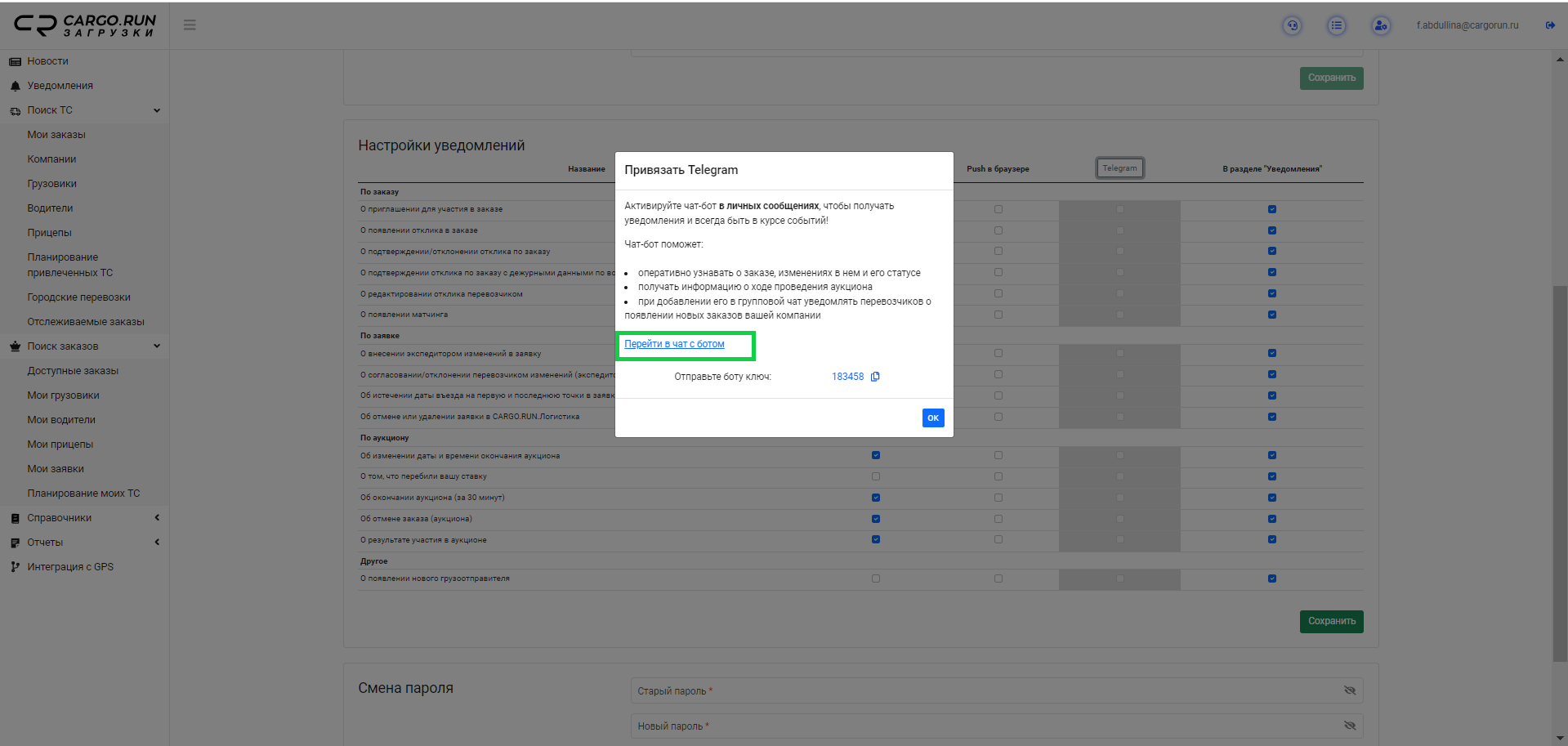Uncheck the box just left of Push in 'Об окончании аукциона' row
The image size is (1568, 746).
click(x=876, y=498)
